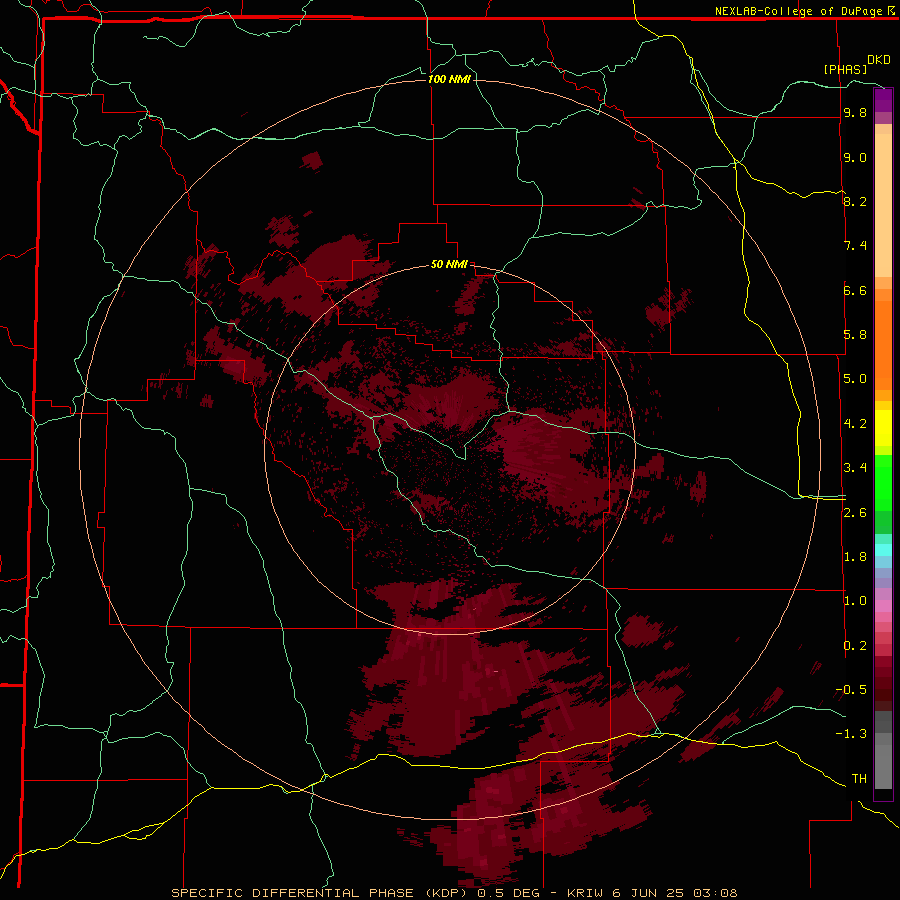Click the 9.0 value on color scale
This screenshot has height=900, width=900.
tap(855, 157)
